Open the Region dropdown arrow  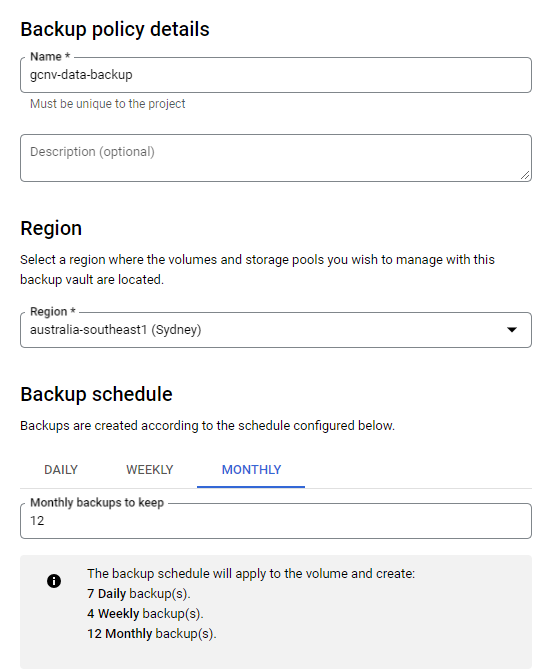pyautogui.click(x=512, y=329)
